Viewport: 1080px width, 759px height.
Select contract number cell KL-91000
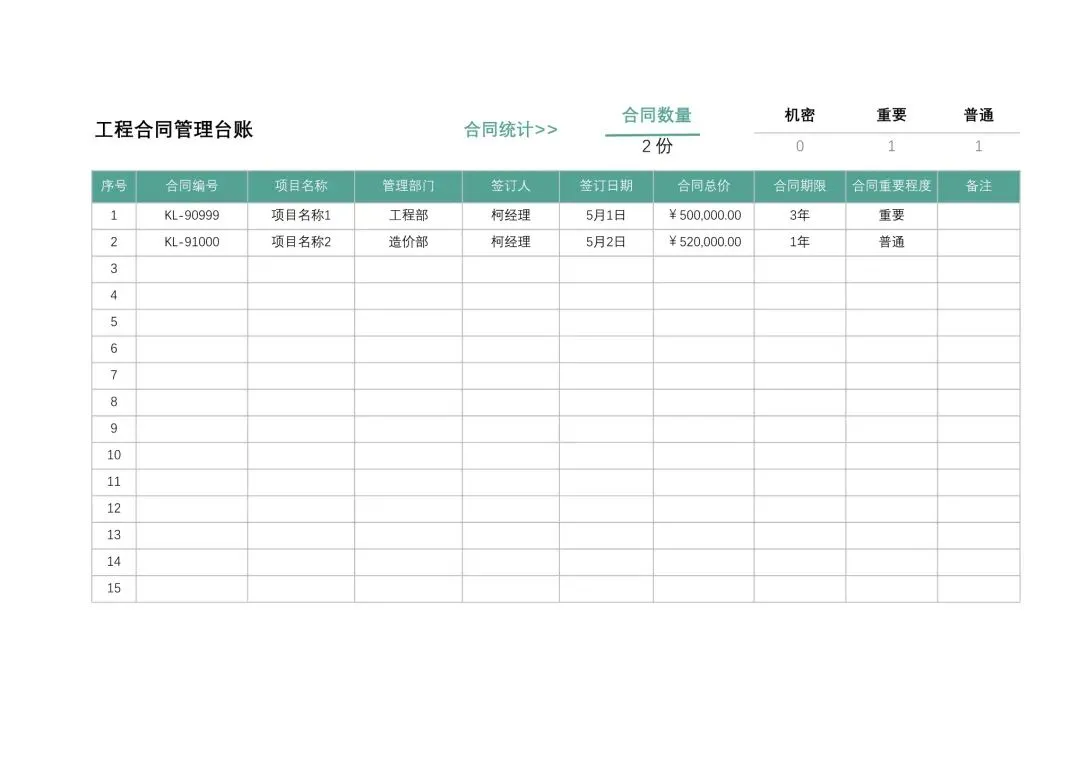pos(191,242)
